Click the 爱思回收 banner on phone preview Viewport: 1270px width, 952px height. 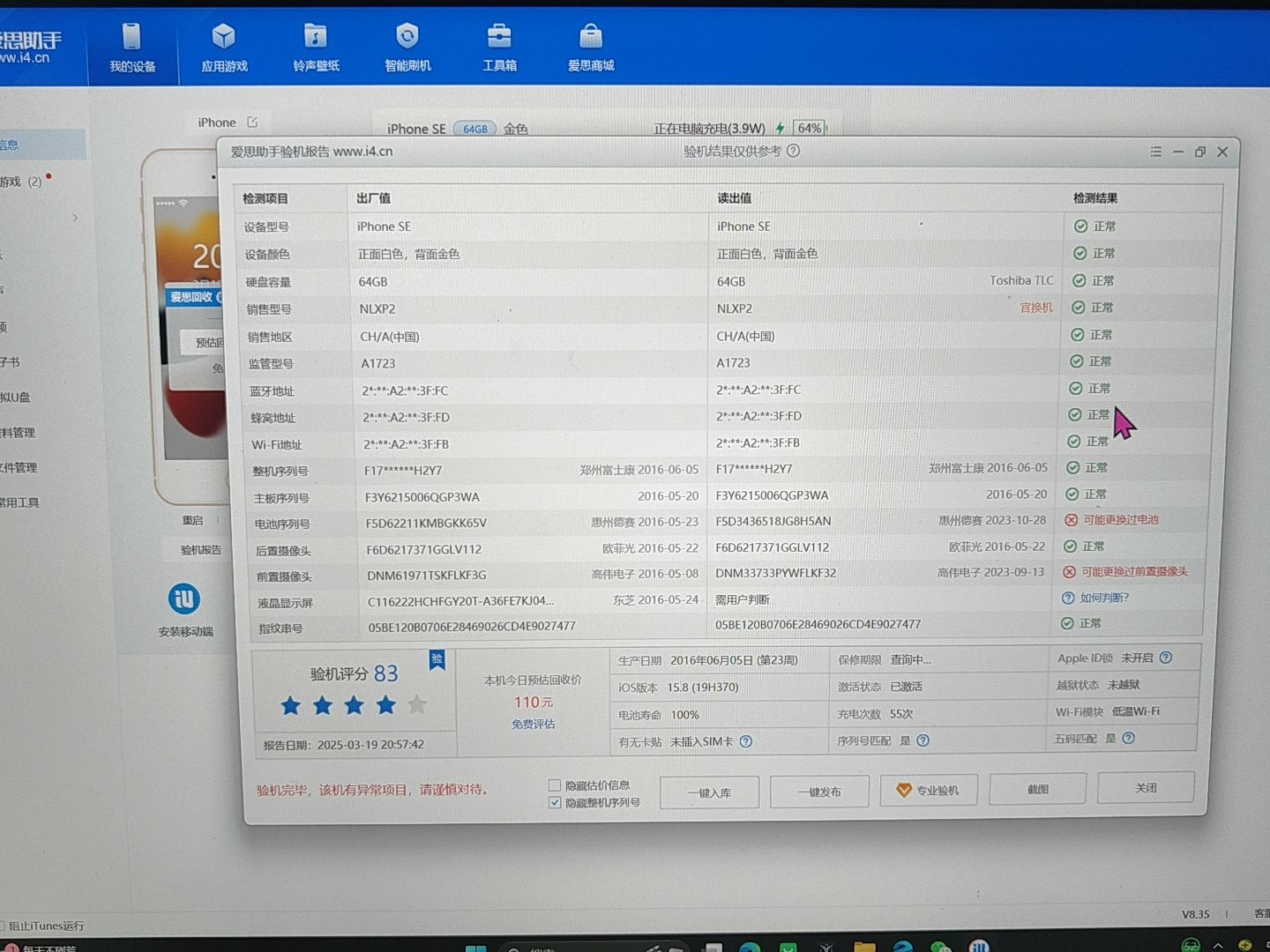click(x=193, y=296)
